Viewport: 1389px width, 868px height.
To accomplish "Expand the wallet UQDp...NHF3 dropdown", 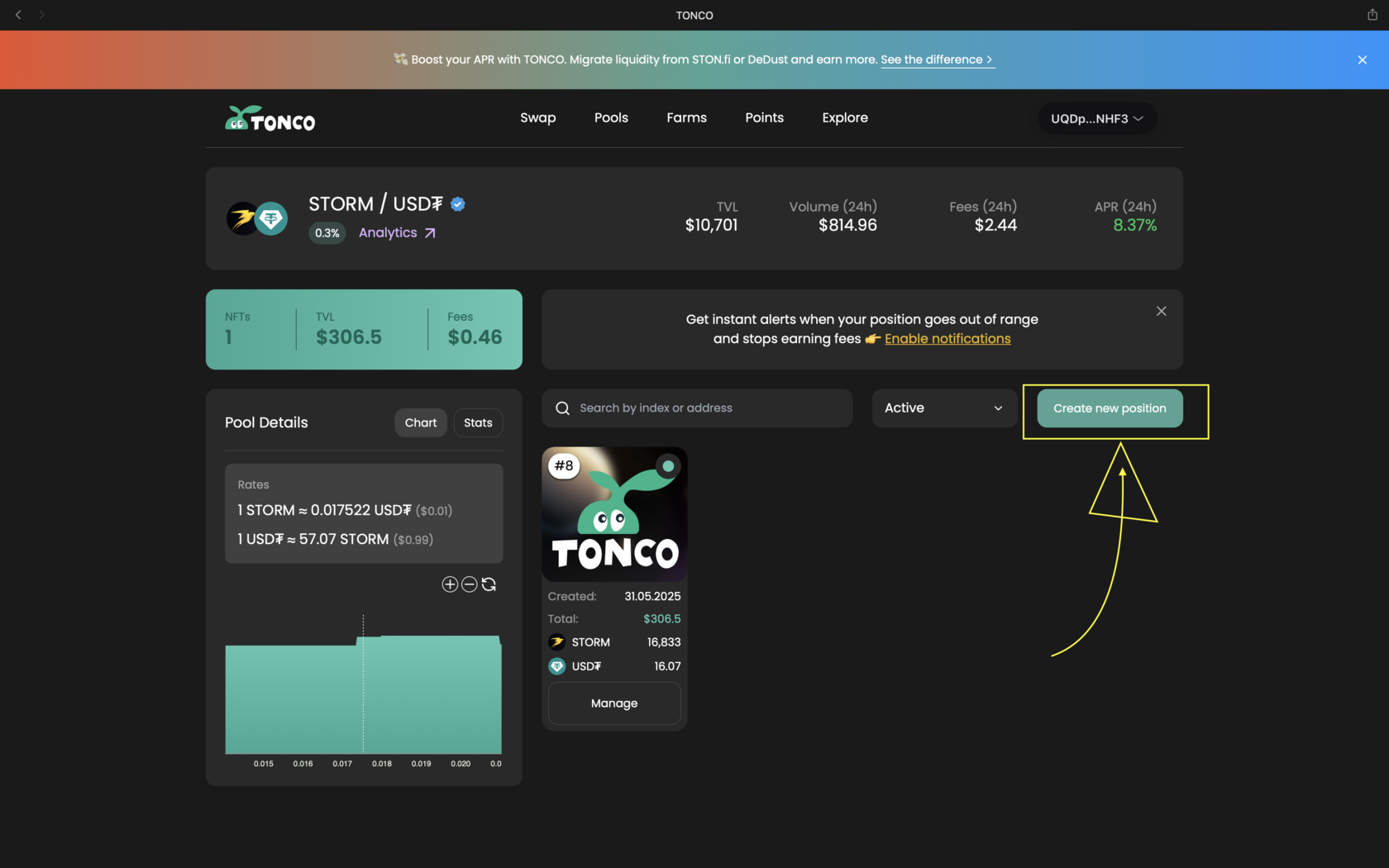I will pos(1097,118).
